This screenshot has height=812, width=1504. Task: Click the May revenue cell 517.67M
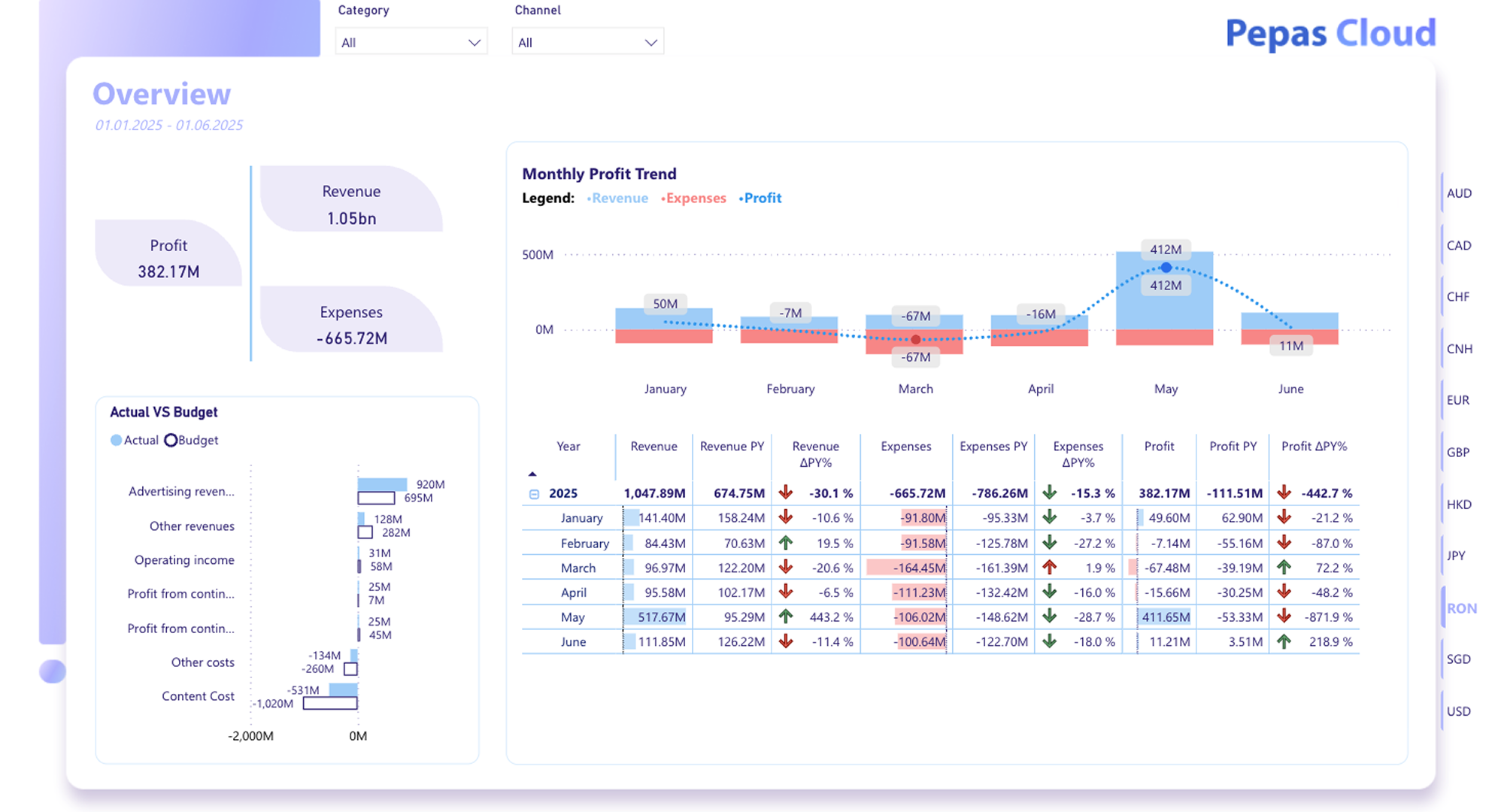click(x=655, y=617)
